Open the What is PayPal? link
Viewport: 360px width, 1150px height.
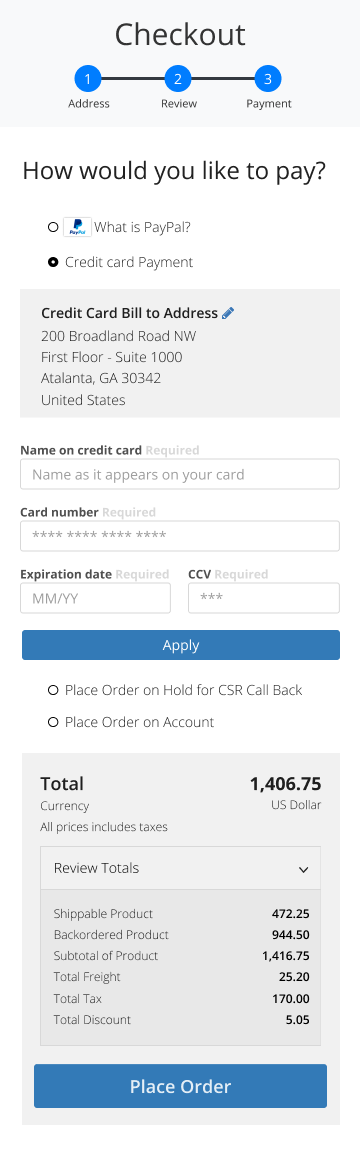point(142,227)
